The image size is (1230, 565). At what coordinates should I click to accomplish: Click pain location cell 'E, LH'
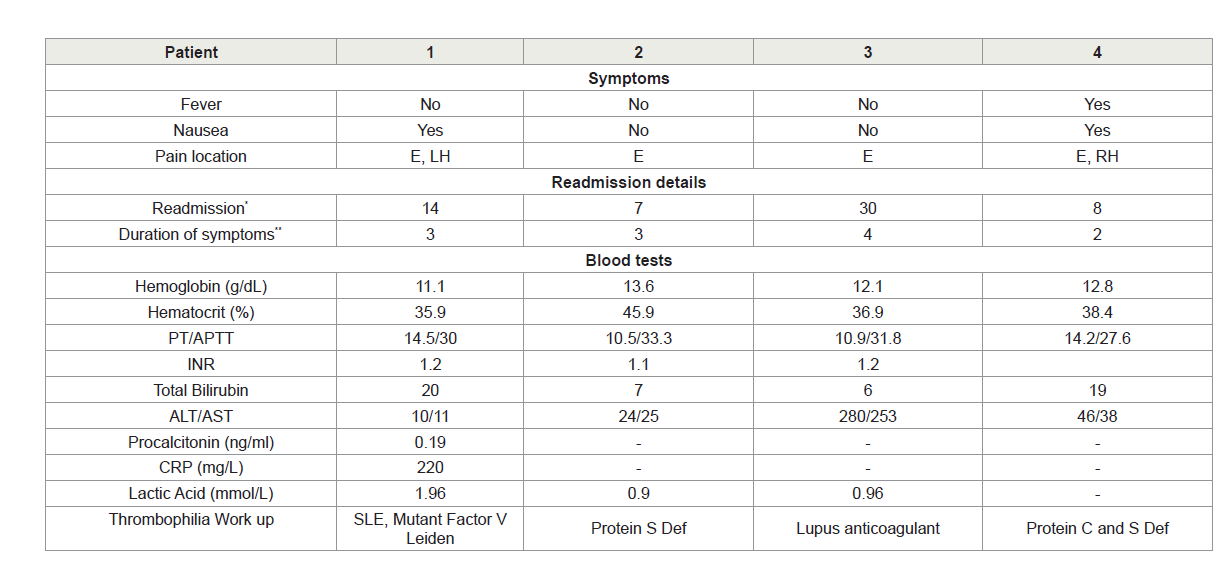tap(430, 156)
